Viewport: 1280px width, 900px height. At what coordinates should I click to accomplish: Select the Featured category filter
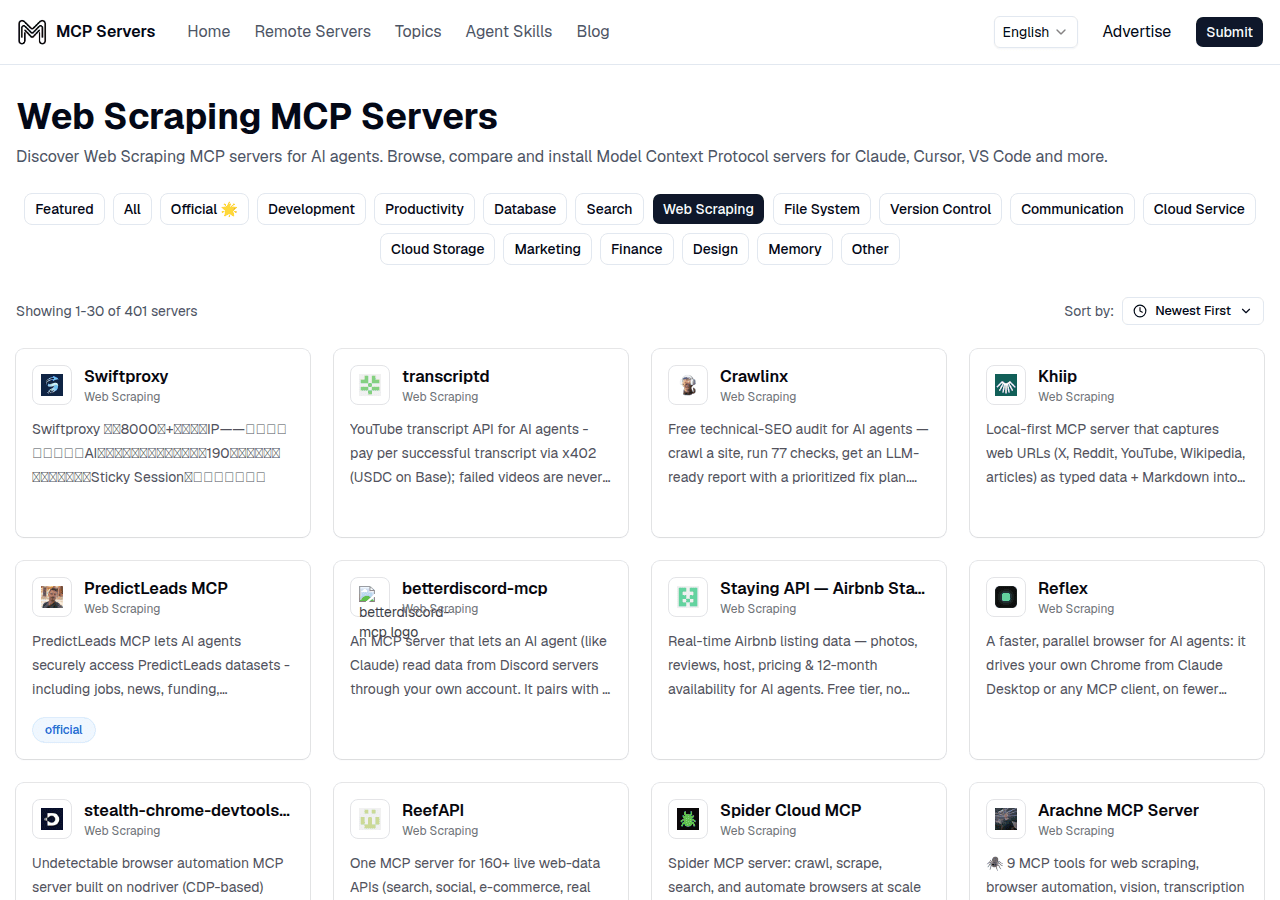(x=64, y=209)
